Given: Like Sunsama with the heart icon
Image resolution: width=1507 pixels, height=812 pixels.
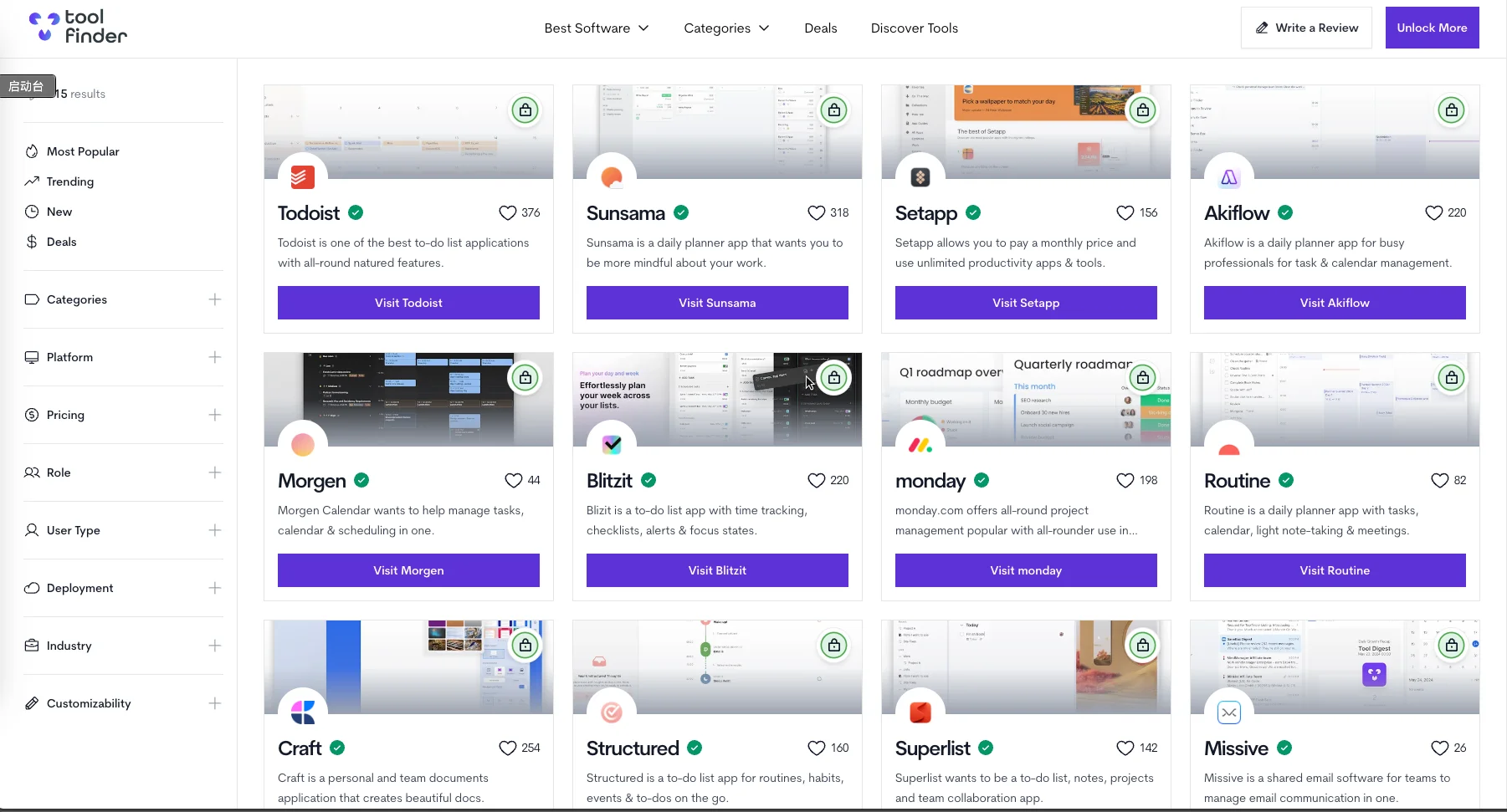Looking at the screenshot, I should click(x=816, y=212).
